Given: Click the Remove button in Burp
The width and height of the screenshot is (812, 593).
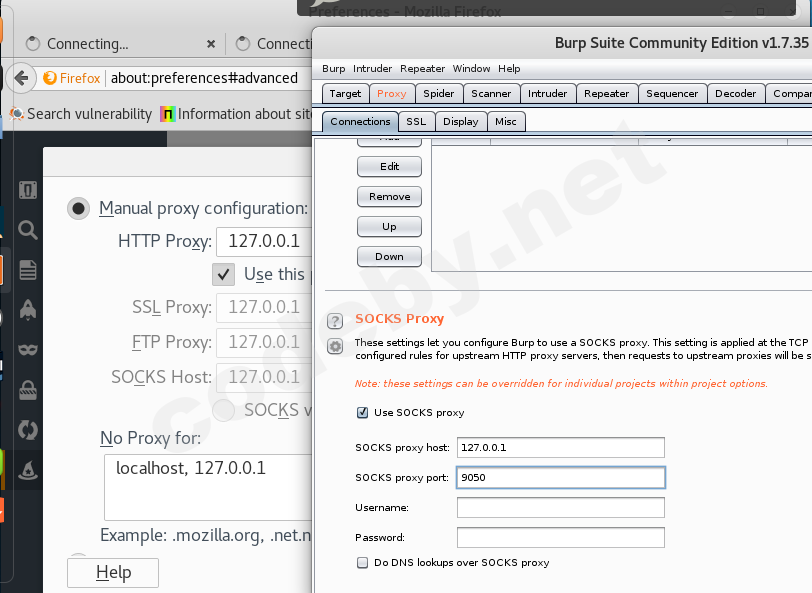Looking at the screenshot, I should point(389,197).
